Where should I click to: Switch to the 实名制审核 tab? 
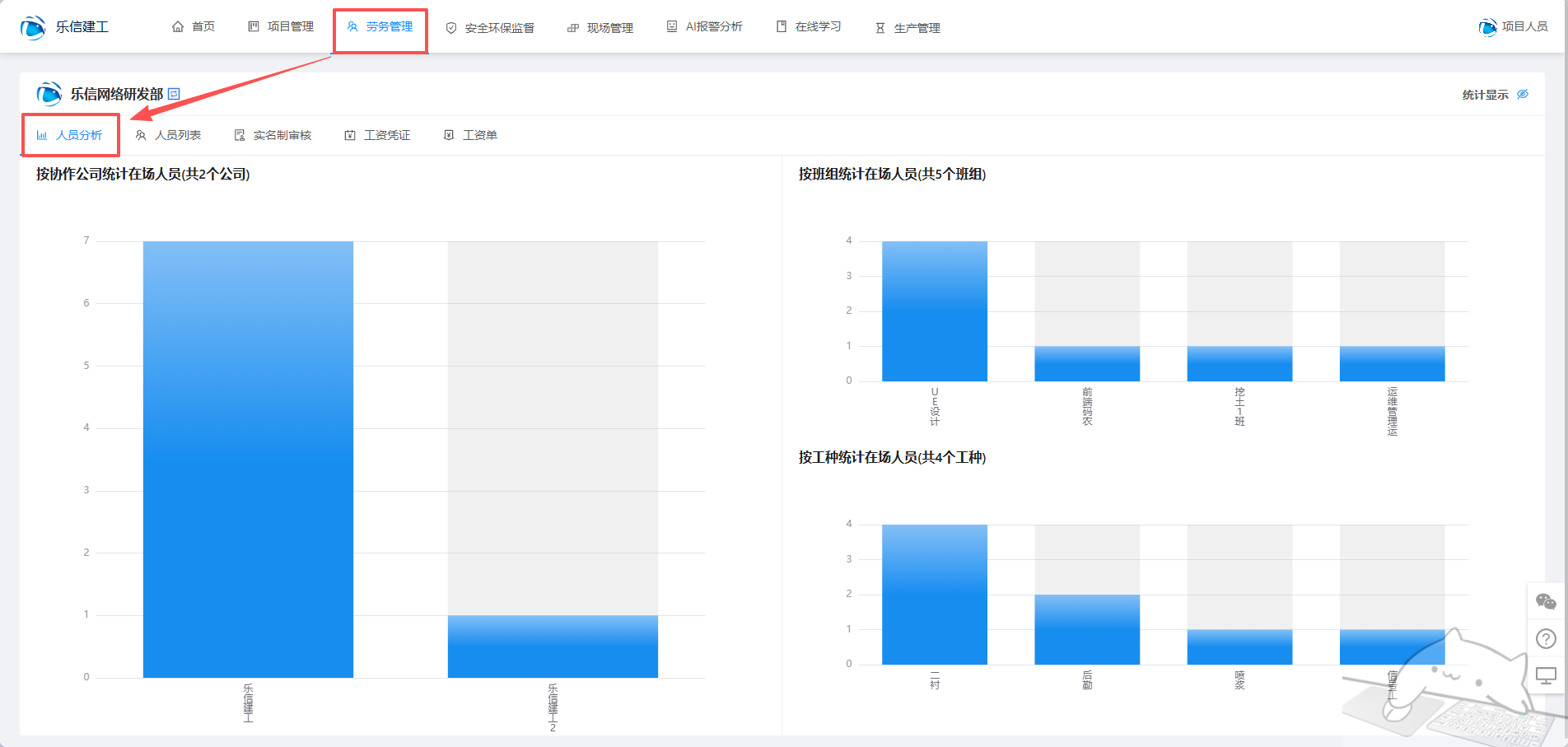273,135
